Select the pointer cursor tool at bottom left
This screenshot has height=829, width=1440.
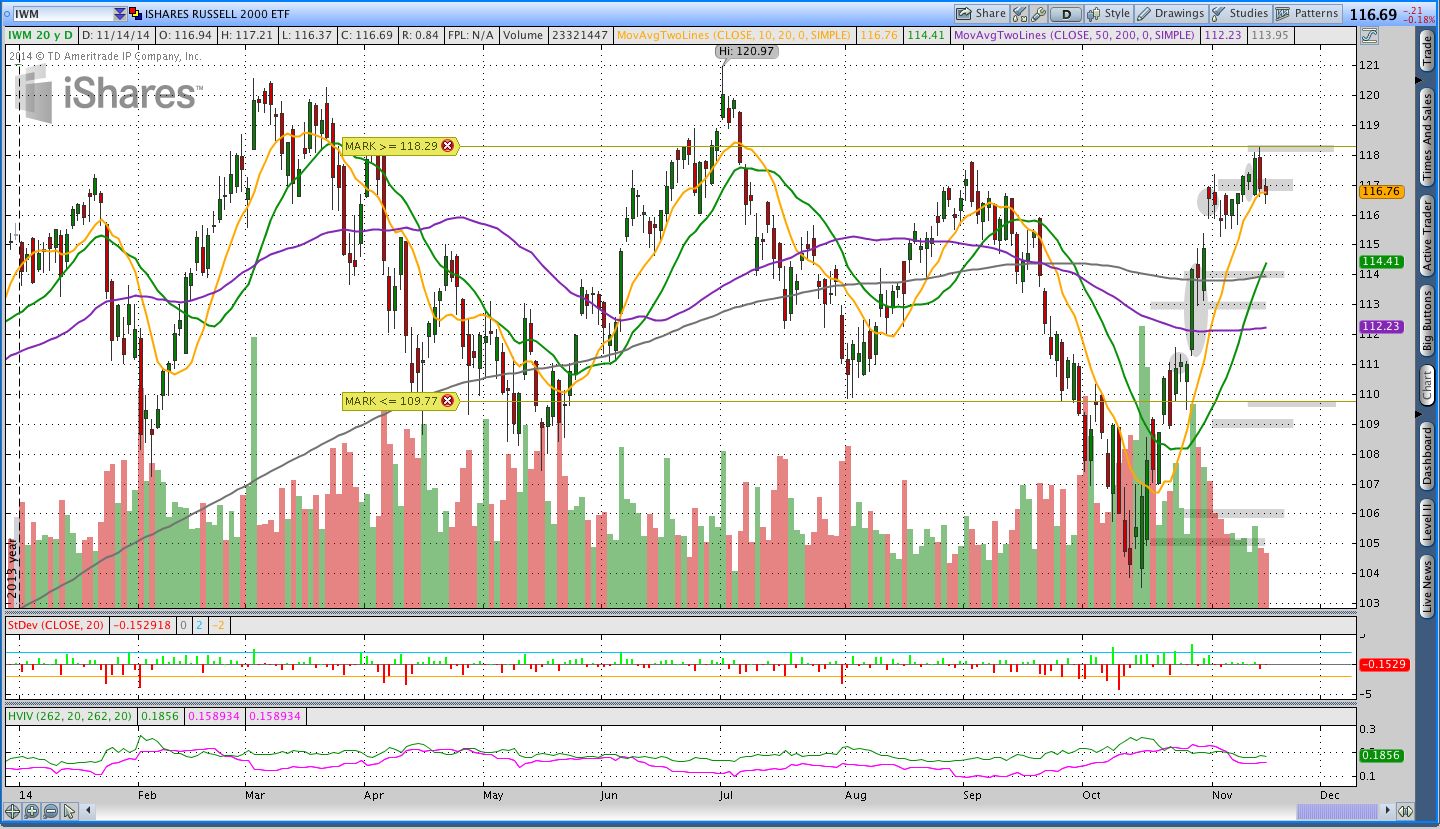point(69,811)
